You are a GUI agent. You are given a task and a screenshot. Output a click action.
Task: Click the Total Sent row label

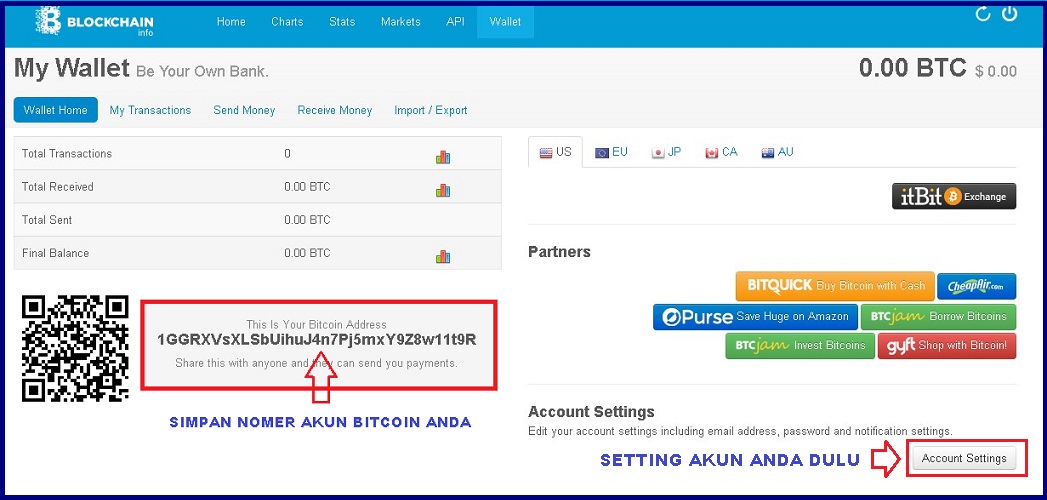pyautogui.click(x=47, y=220)
